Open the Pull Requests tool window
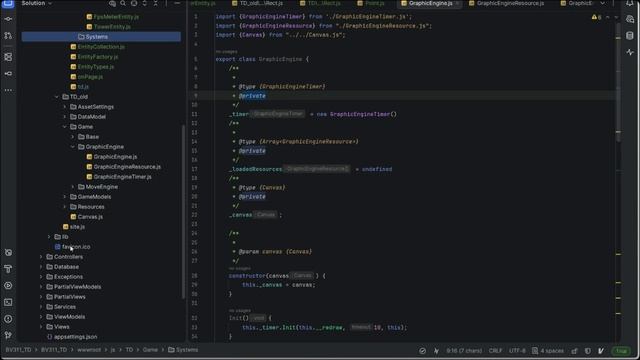Image resolution: width=640 pixels, height=360 pixels. [x=8, y=36]
